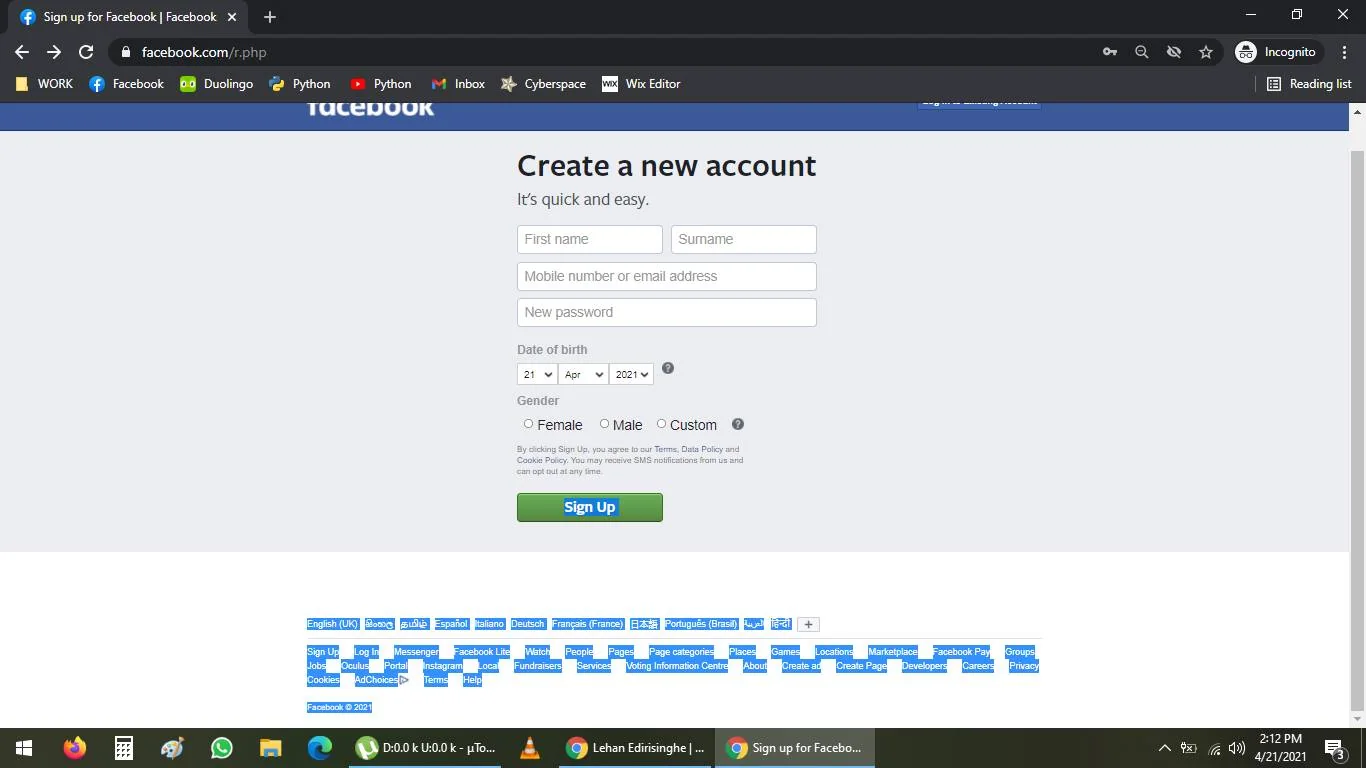
Task: Open File Explorer from the taskbar
Action: (271, 748)
